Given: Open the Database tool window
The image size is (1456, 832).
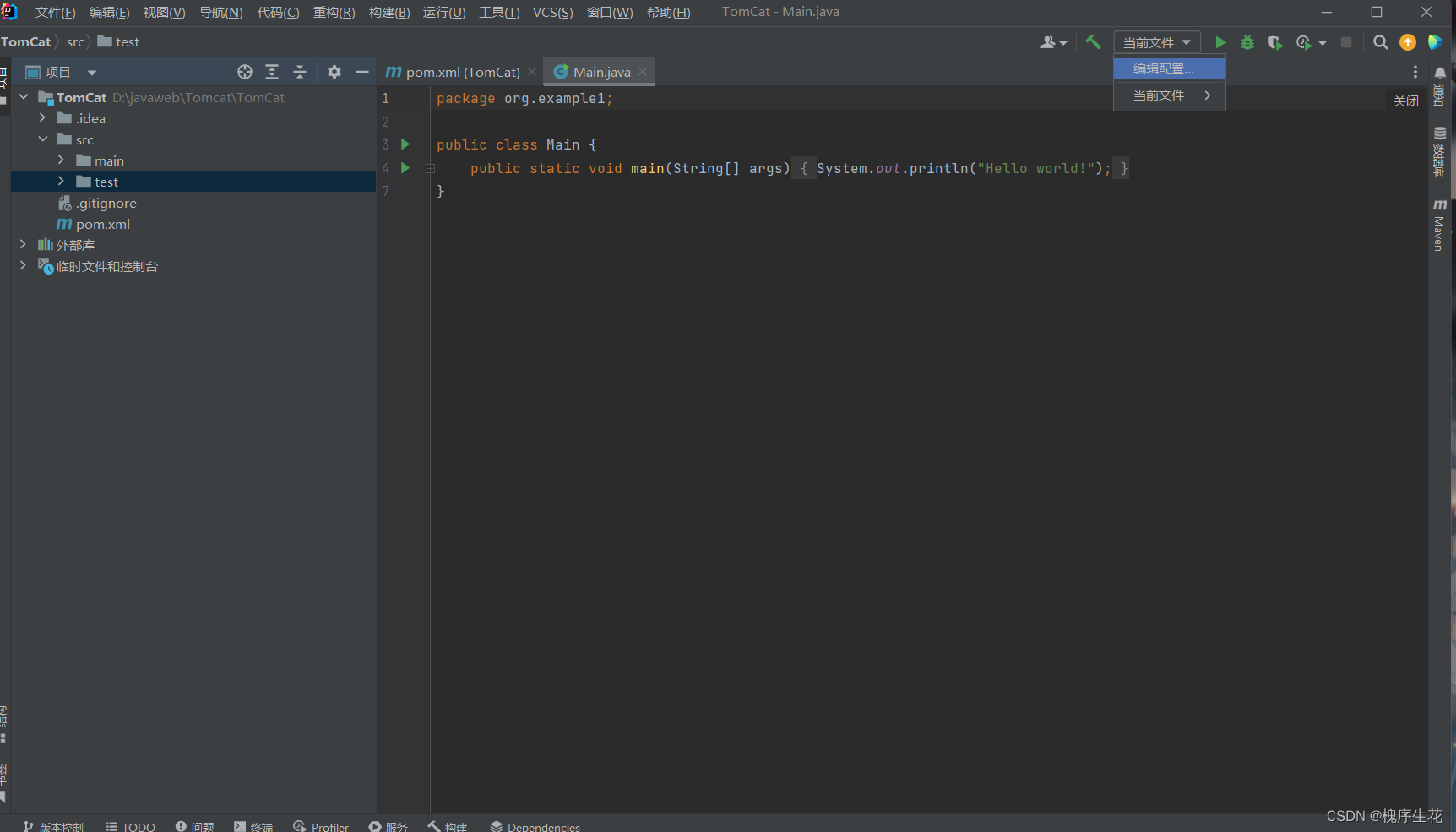Looking at the screenshot, I should pyautogui.click(x=1440, y=151).
